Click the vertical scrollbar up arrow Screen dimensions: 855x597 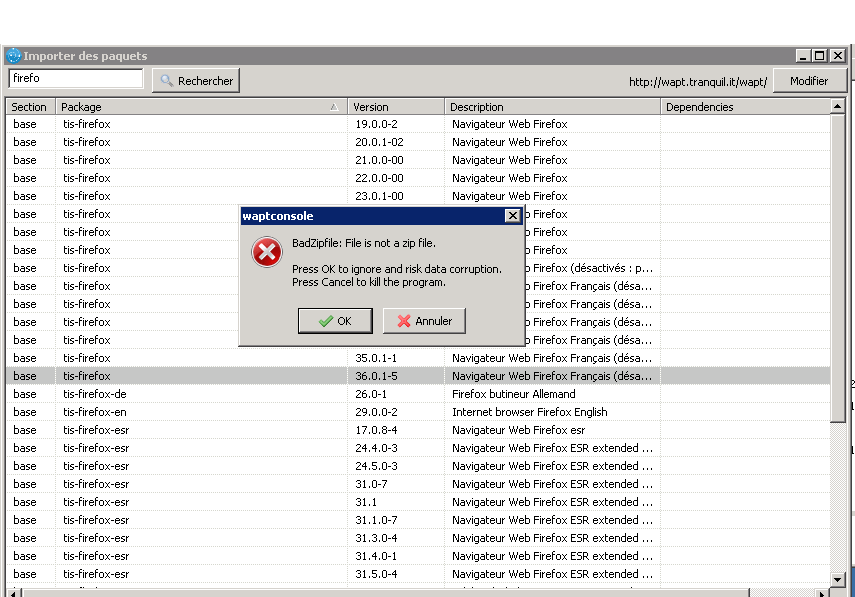[x=838, y=106]
